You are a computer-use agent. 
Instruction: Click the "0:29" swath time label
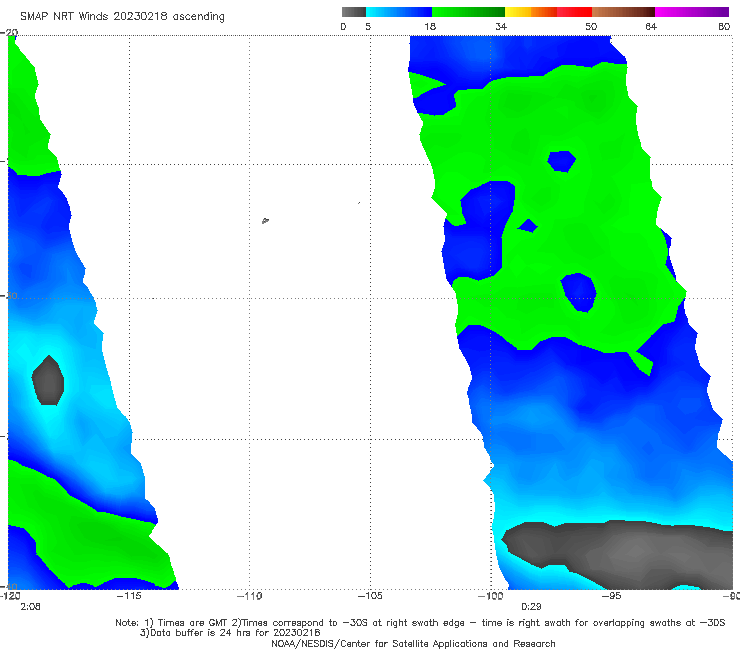pyautogui.click(x=531, y=607)
